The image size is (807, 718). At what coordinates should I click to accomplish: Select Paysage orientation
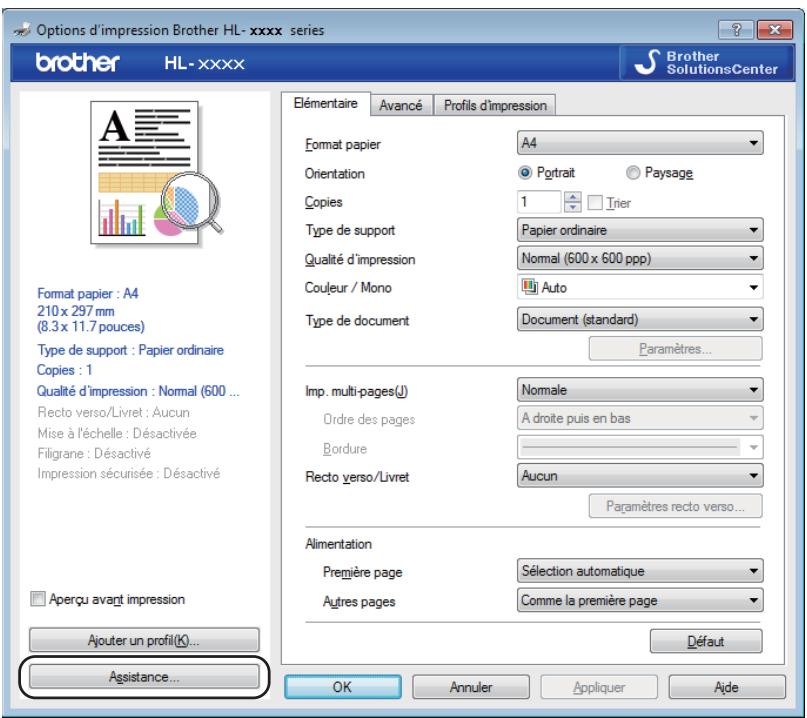(x=659, y=172)
